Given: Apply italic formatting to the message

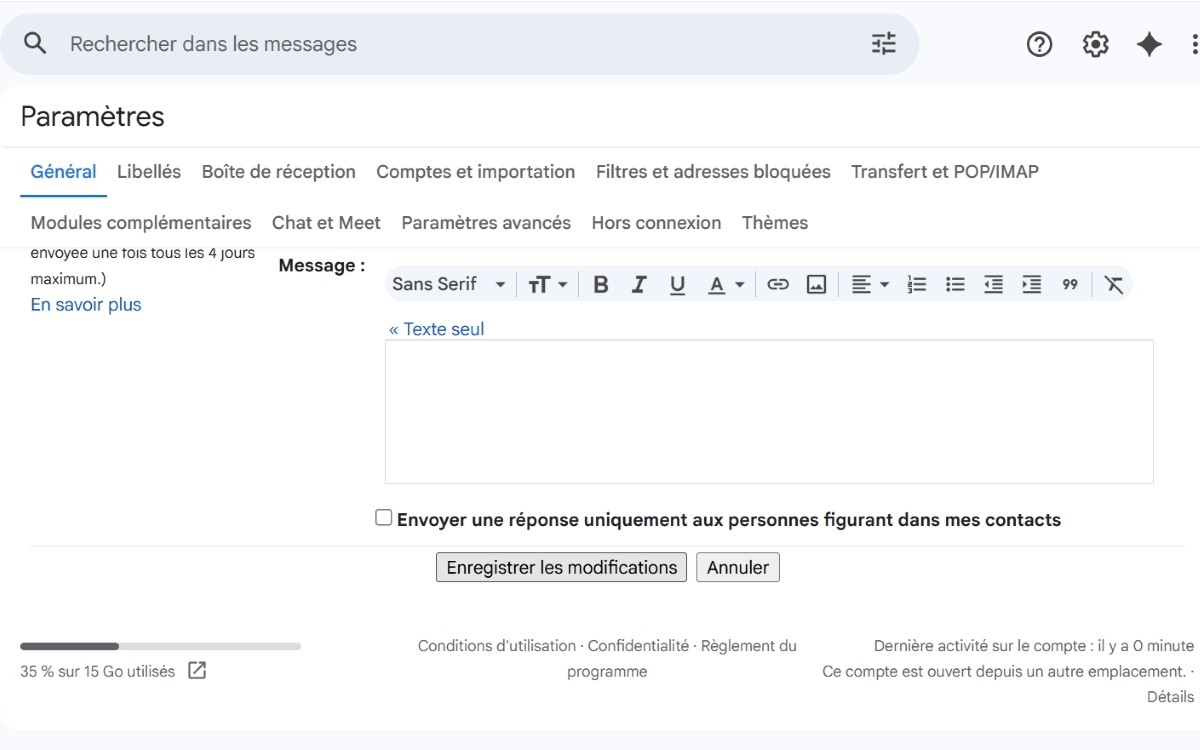Looking at the screenshot, I should click(639, 284).
